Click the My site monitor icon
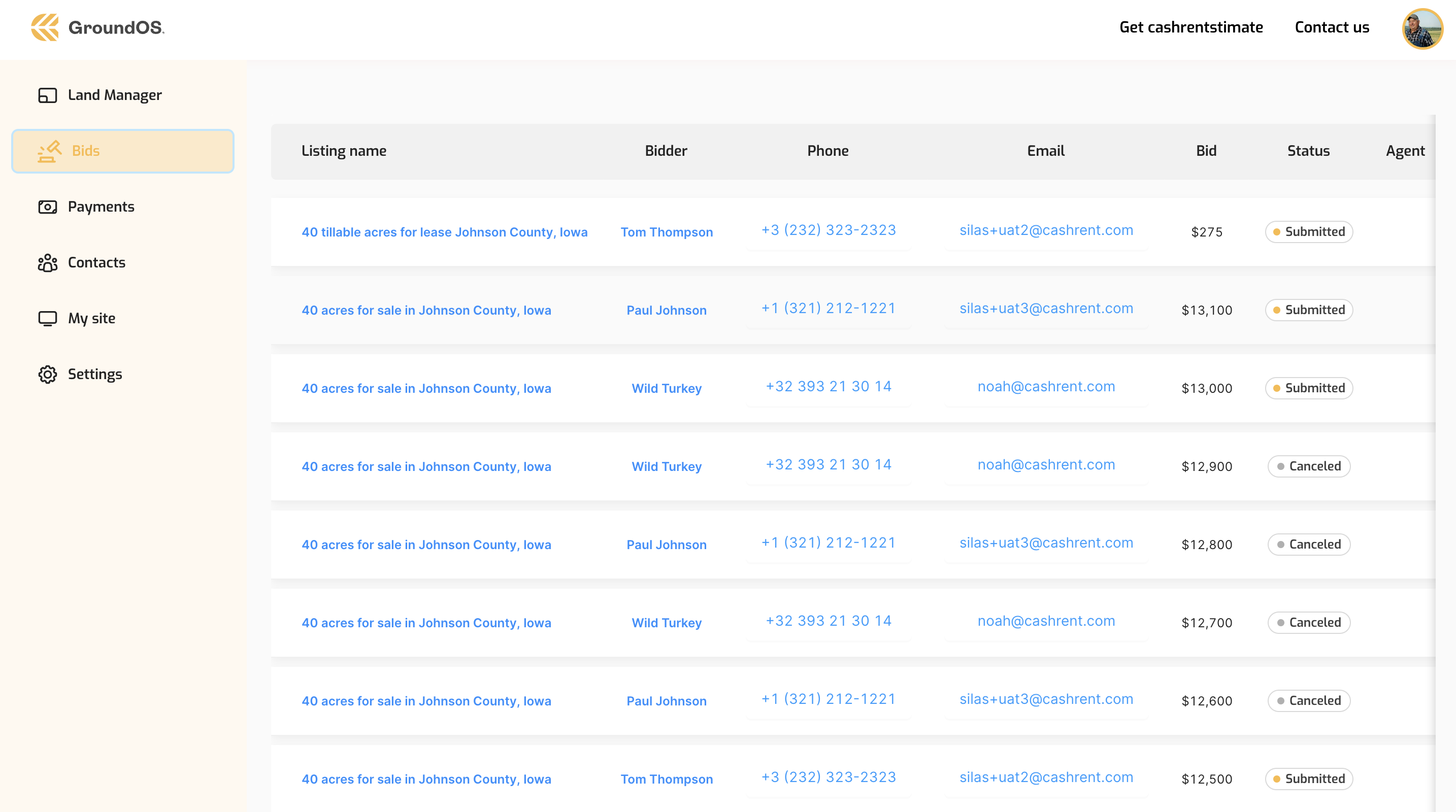The image size is (1456, 812). coord(48,318)
